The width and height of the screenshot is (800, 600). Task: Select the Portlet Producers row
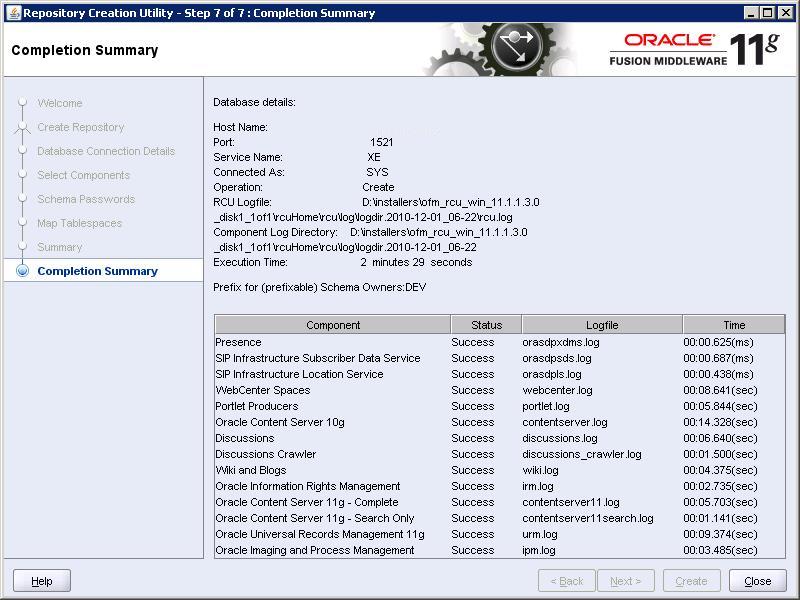click(499, 406)
